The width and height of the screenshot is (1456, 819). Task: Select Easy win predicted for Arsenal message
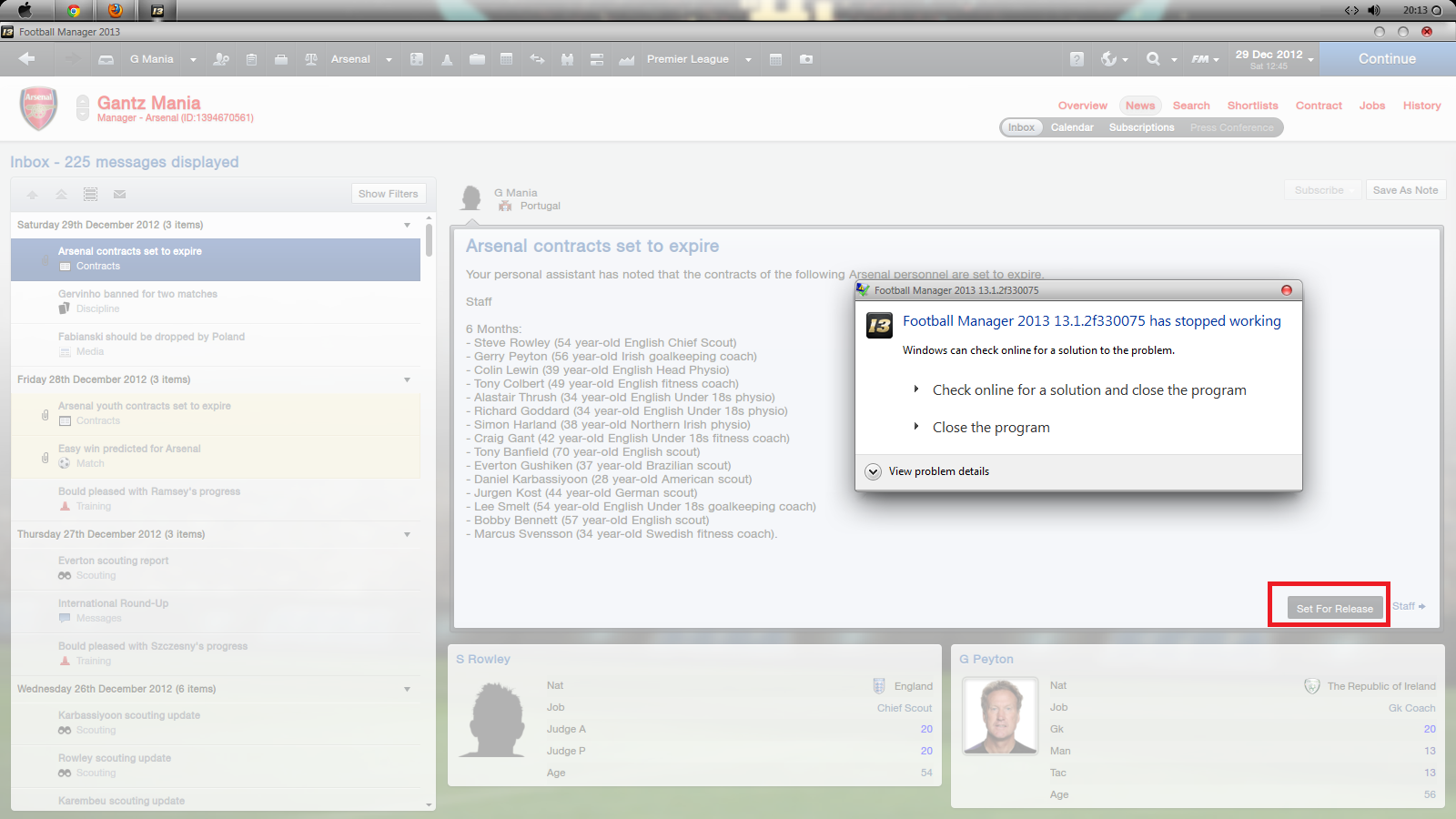click(216, 456)
